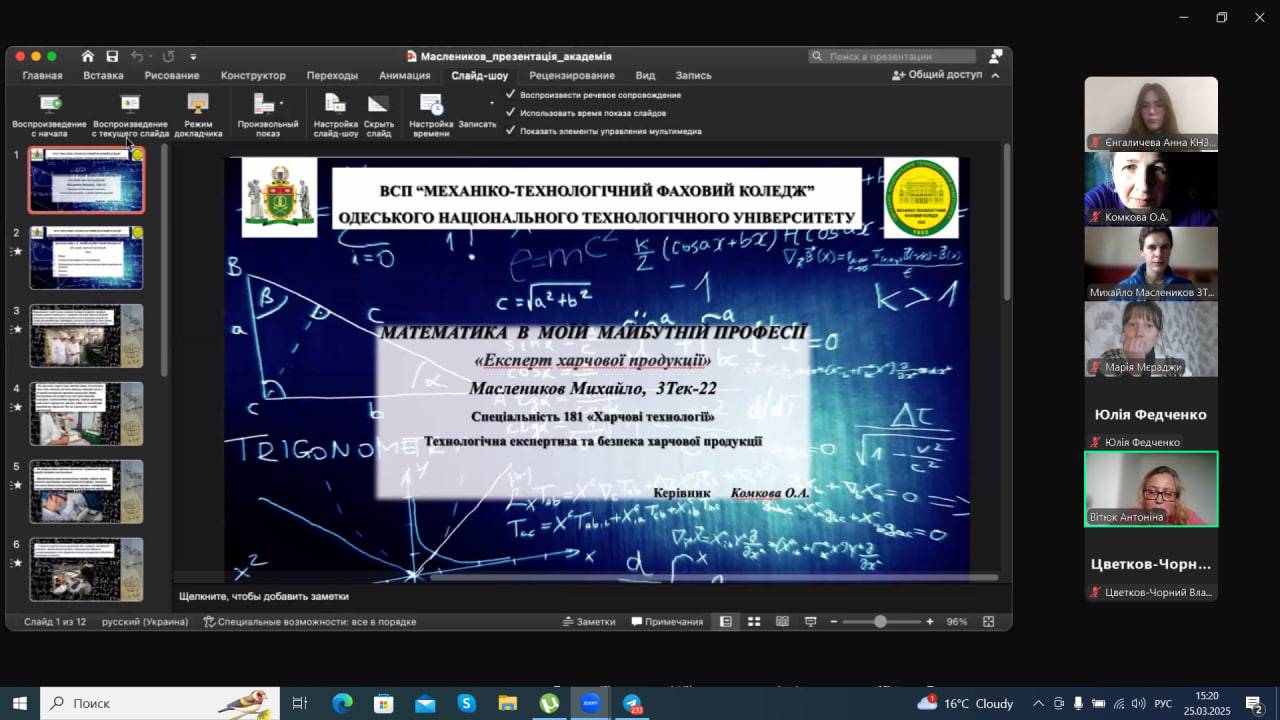
Task: Open Анимация ribbon tab
Action: coord(404,75)
